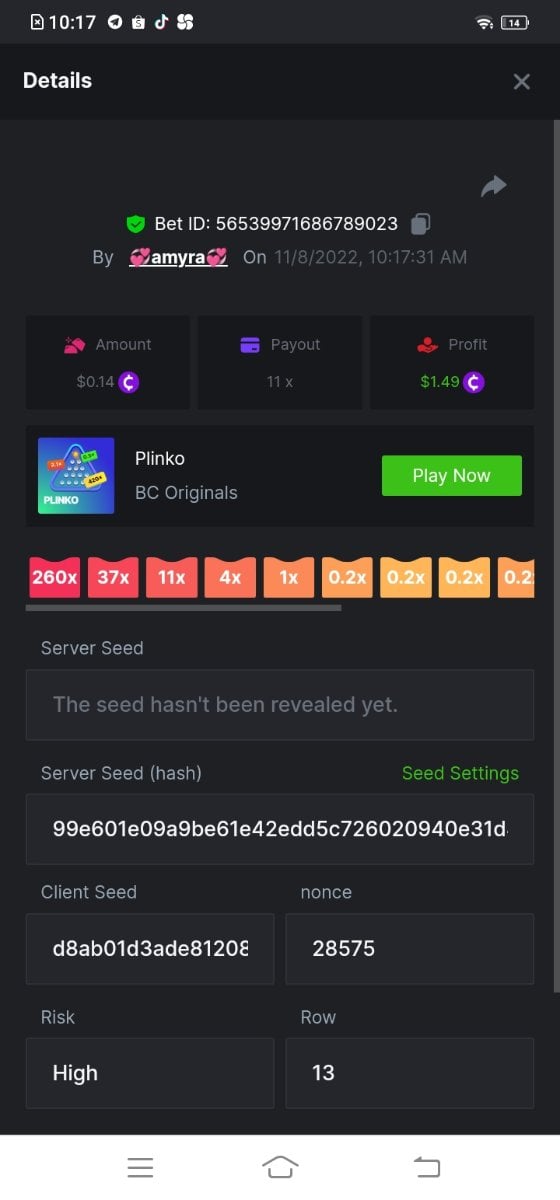Tap the coin icon next to $0.14 amount
Screen dimensions: 560x1200
[x=129, y=382]
